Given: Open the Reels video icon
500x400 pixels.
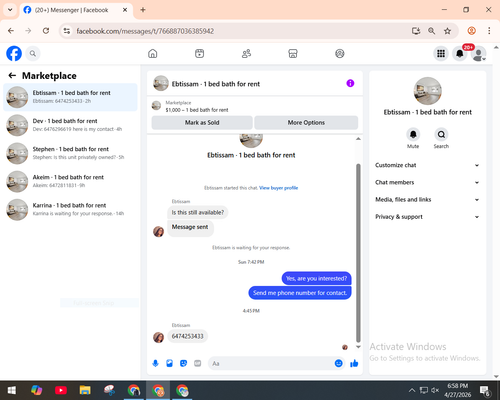Looking at the screenshot, I should (x=199, y=53).
